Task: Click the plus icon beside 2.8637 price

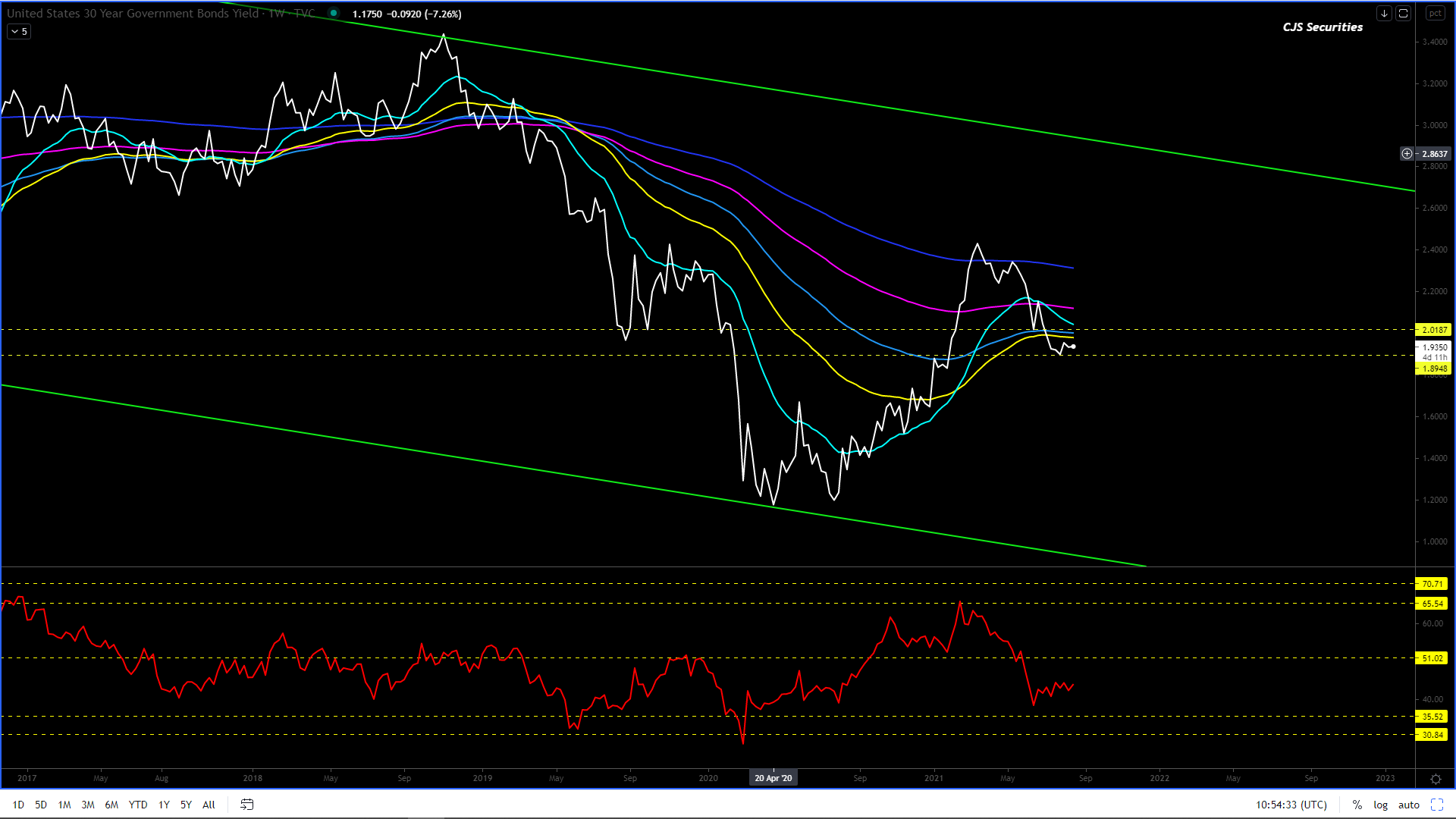Action: coord(1407,154)
